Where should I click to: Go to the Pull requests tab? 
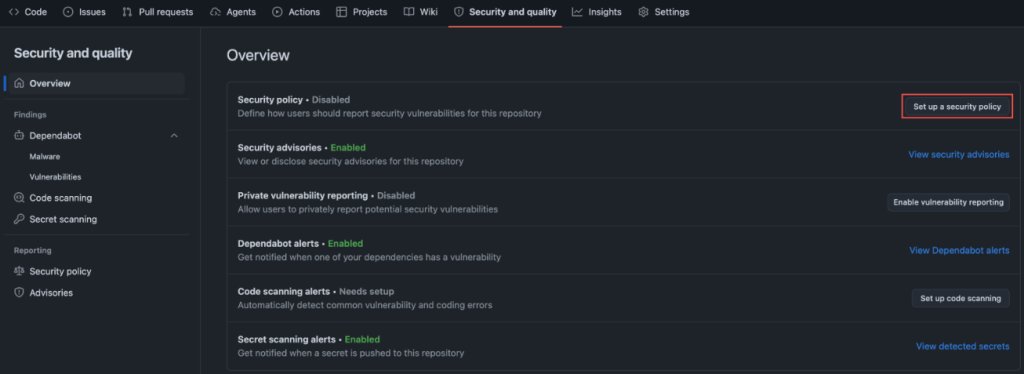[x=157, y=12]
